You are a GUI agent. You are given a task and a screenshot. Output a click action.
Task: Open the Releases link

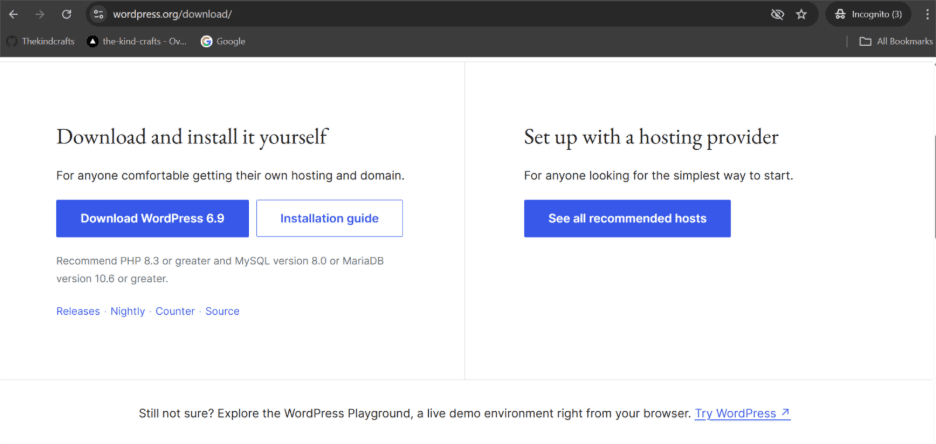(x=78, y=311)
